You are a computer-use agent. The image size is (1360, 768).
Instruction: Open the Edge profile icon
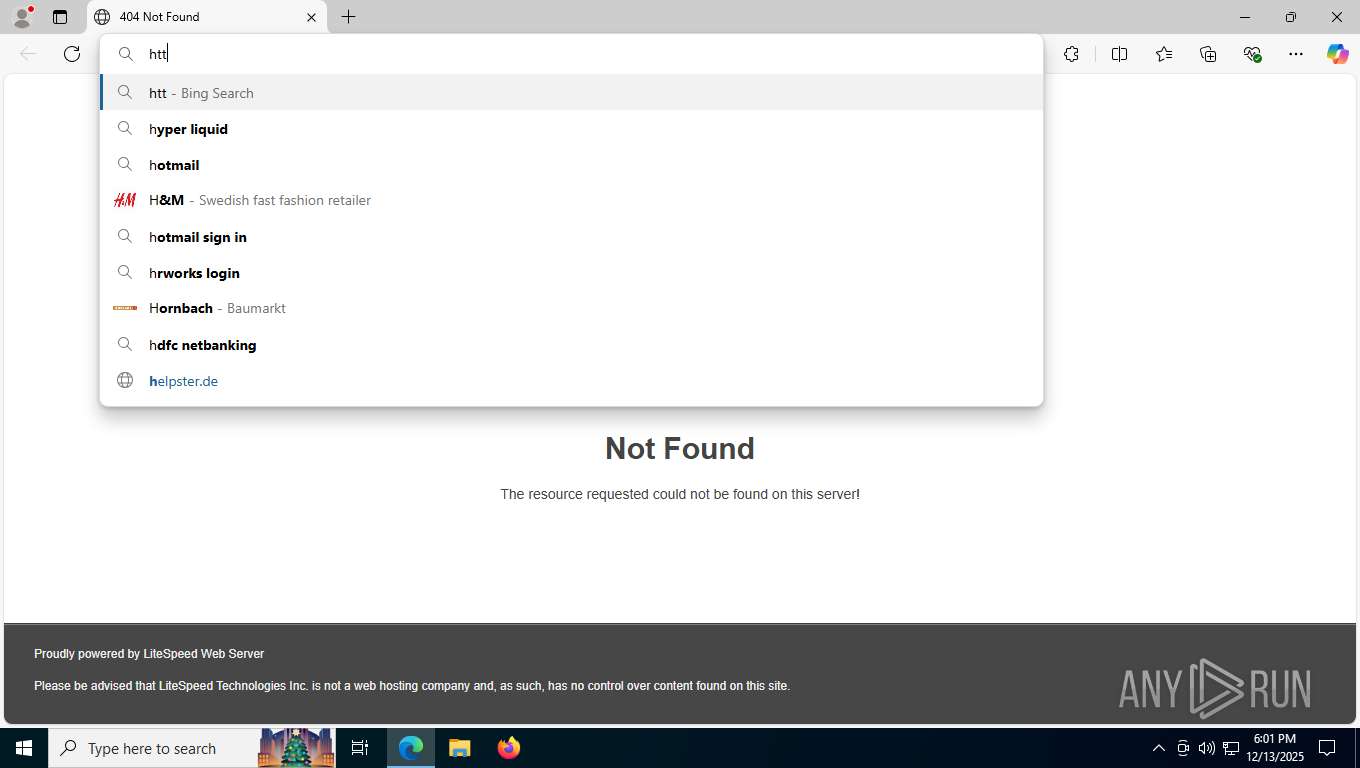22,17
